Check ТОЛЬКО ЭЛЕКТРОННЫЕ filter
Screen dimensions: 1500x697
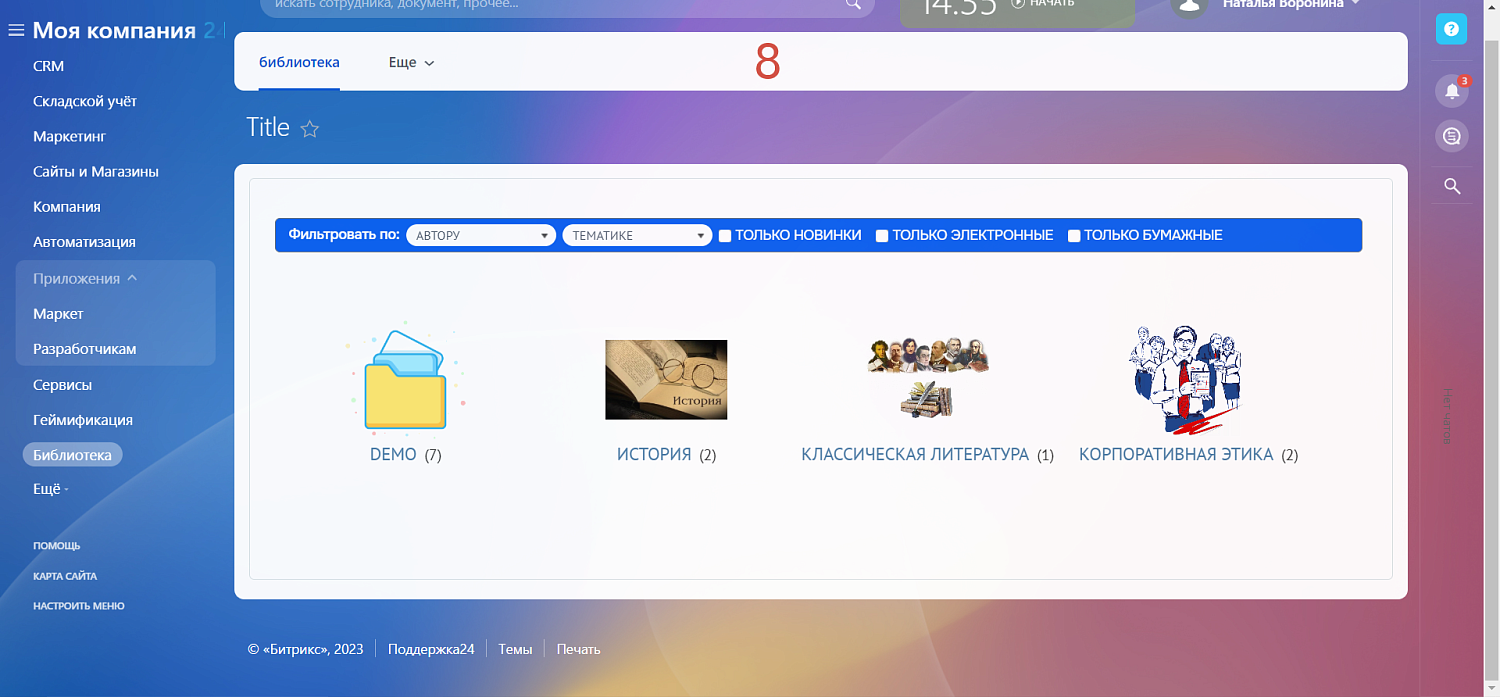point(881,235)
